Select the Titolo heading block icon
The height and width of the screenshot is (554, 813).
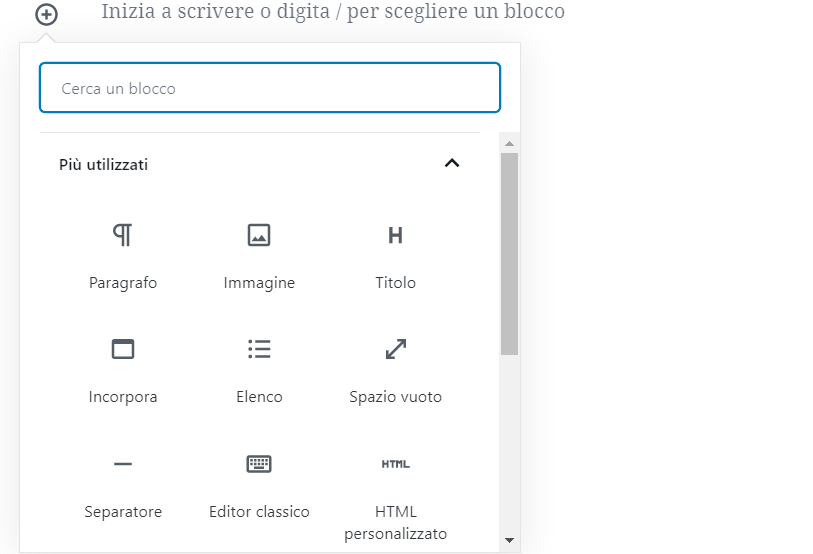pos(395,235)
